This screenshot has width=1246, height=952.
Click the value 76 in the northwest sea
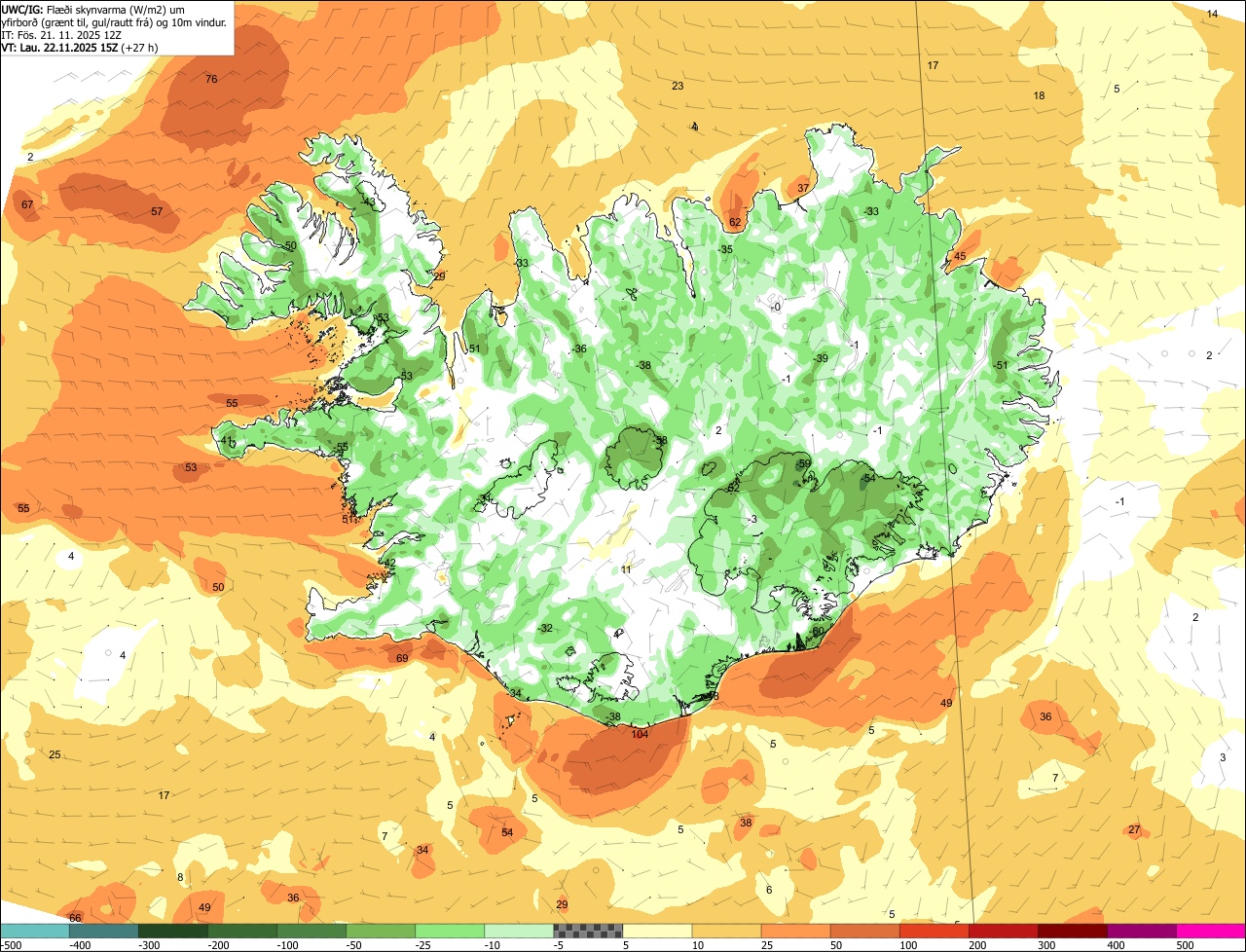pos(211,79)
